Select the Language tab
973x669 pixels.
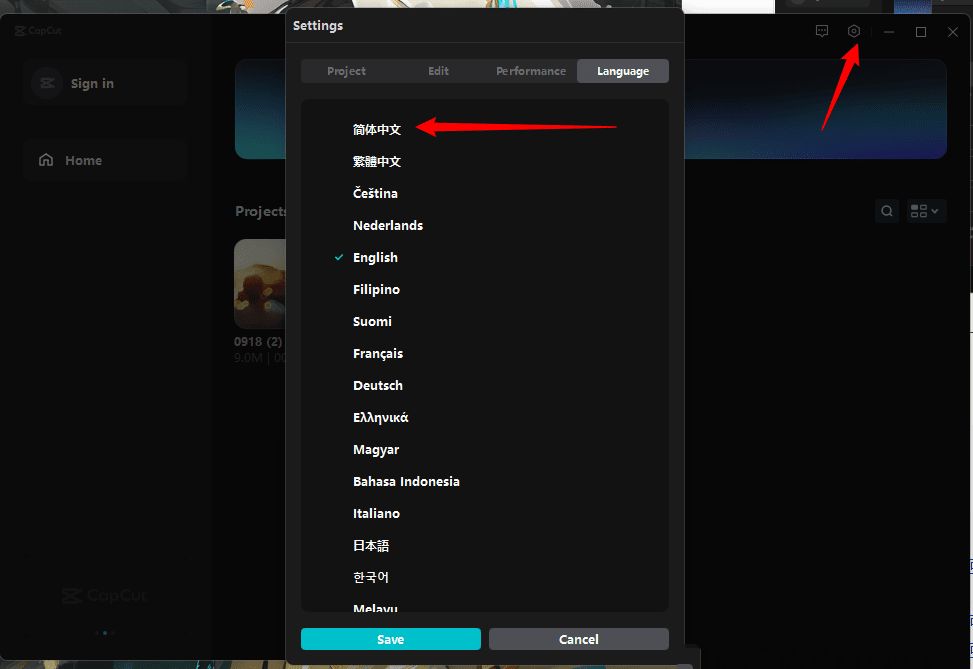(622, 71)
